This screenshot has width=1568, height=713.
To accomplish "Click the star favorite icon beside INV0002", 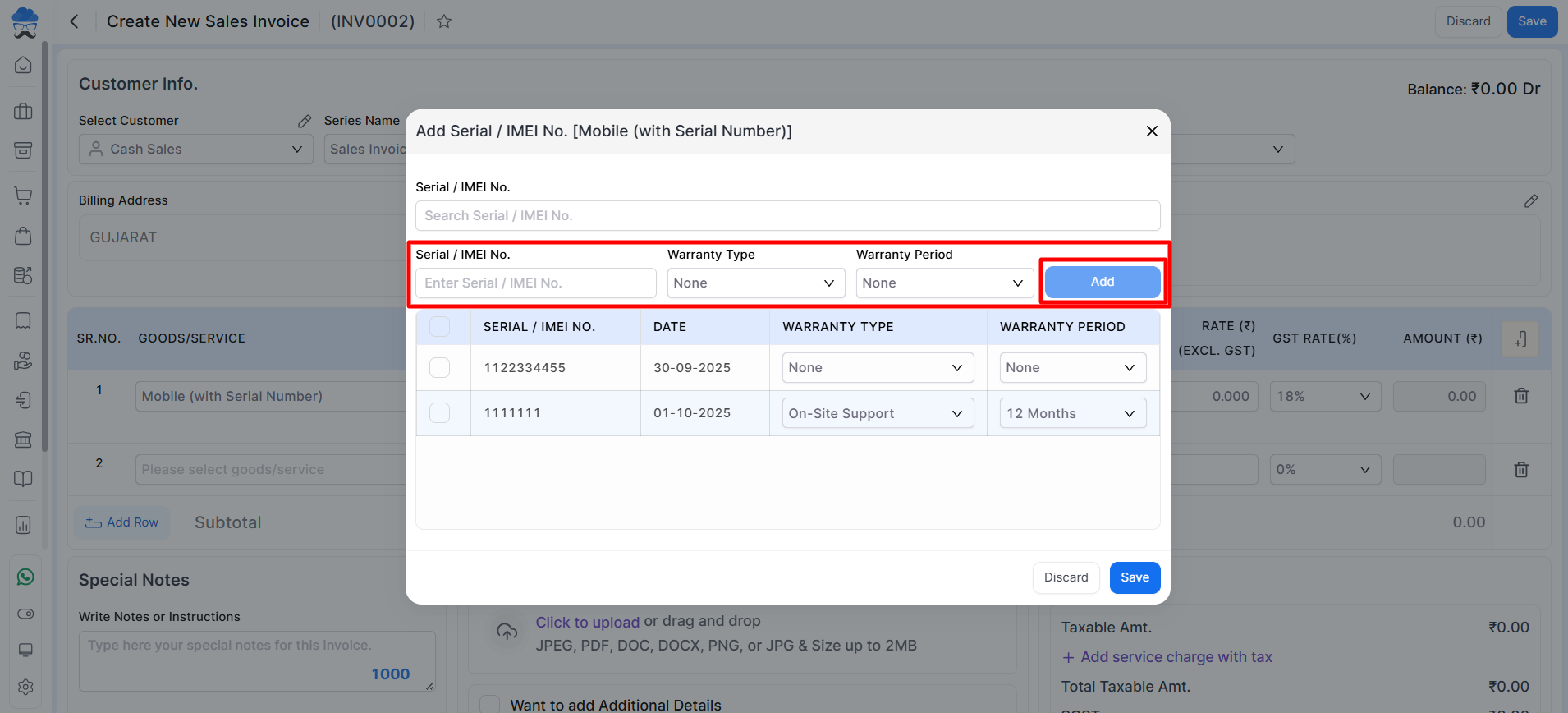I will [444, 21].
